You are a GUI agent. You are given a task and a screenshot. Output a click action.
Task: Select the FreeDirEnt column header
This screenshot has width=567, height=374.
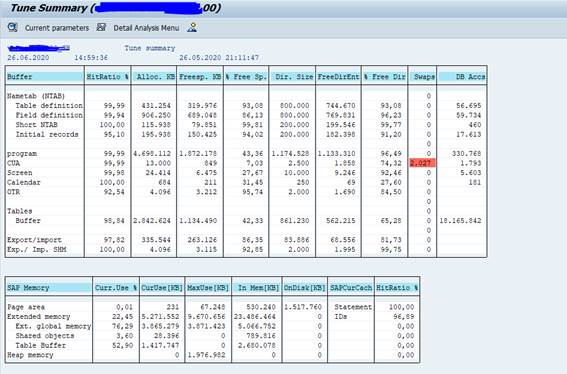[x=338, y=77]
